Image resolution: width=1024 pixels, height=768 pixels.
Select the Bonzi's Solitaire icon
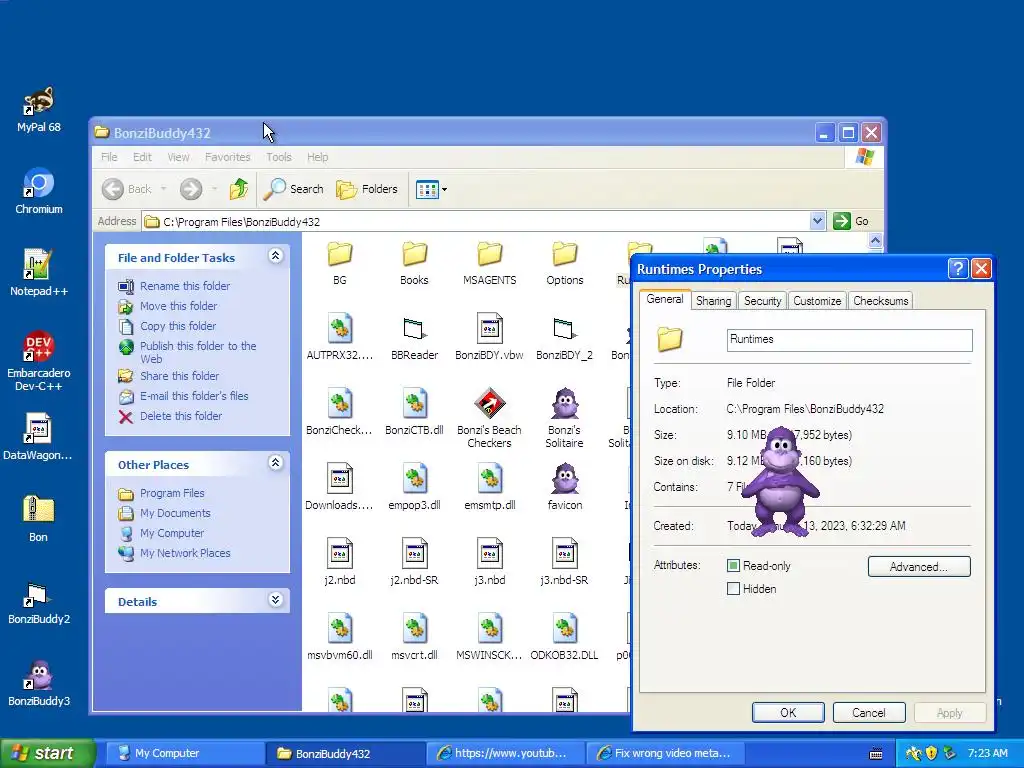564,419
